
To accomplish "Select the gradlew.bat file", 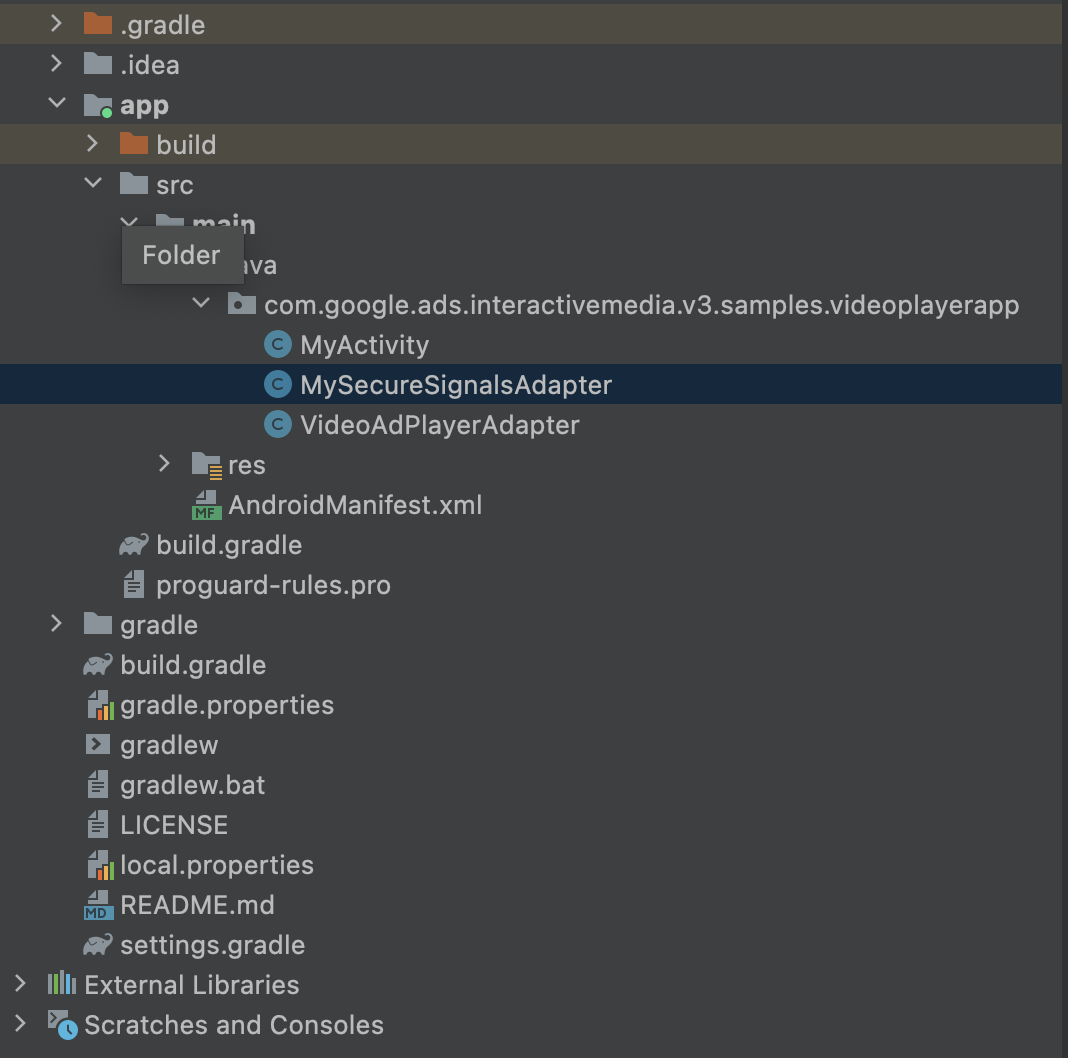I will pos(193,785).
